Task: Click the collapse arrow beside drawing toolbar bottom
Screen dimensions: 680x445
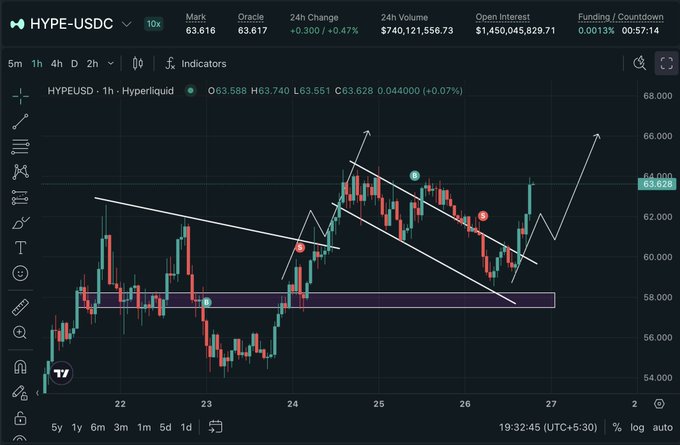Action: (x=38, y=393)
